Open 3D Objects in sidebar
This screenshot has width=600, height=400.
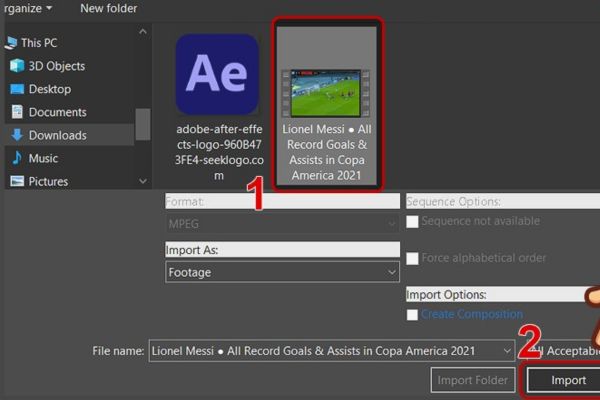click(x=57, y=66)
